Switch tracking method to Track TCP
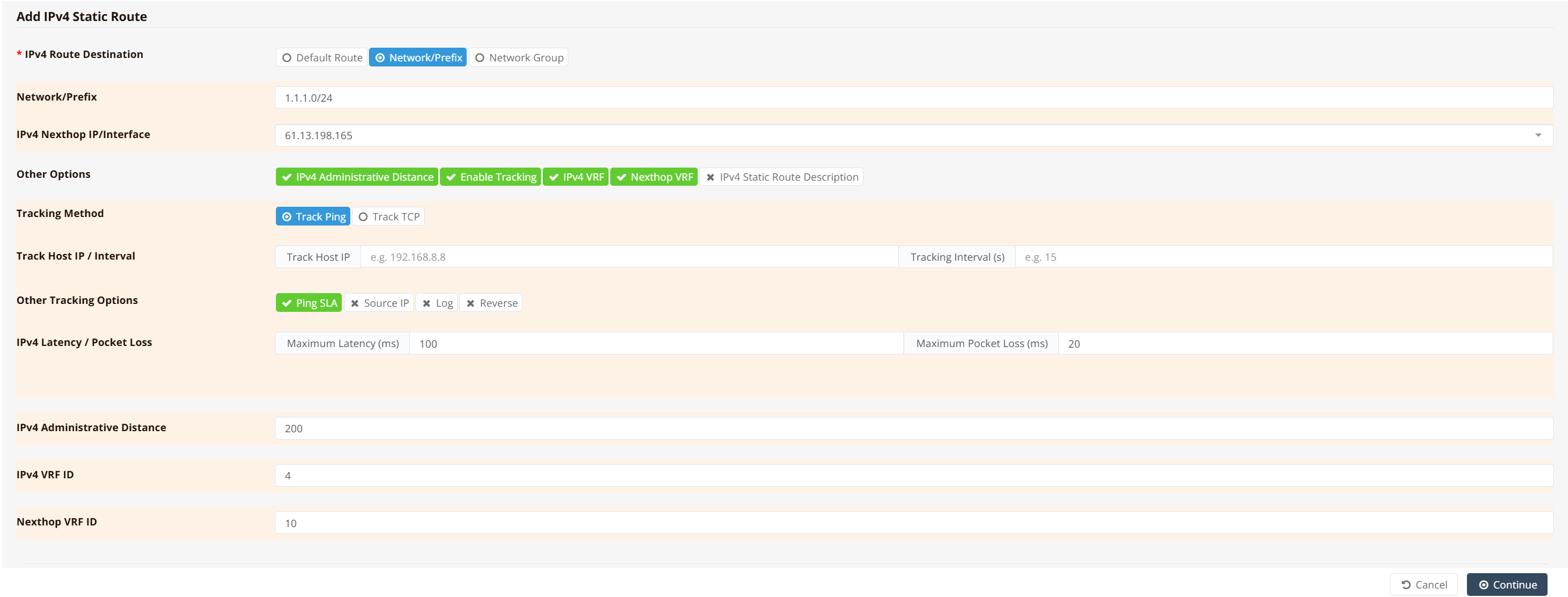 [388, 216]
